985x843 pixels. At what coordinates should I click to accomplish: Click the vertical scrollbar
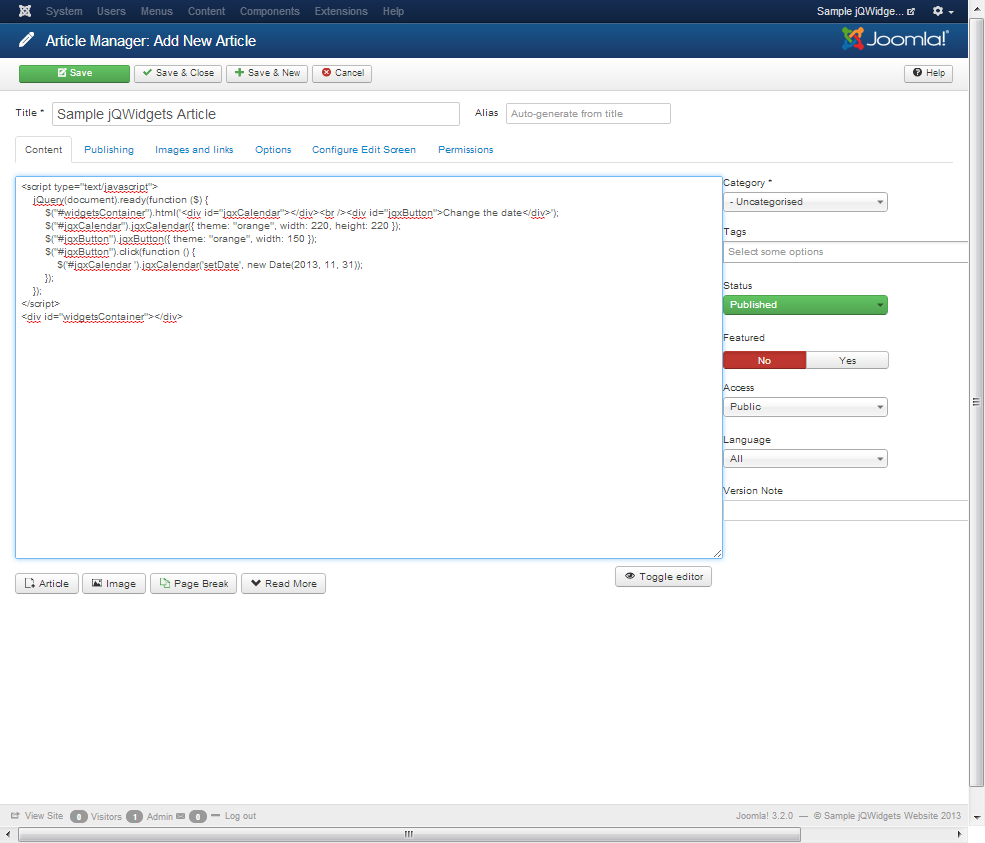pos(976,402)
